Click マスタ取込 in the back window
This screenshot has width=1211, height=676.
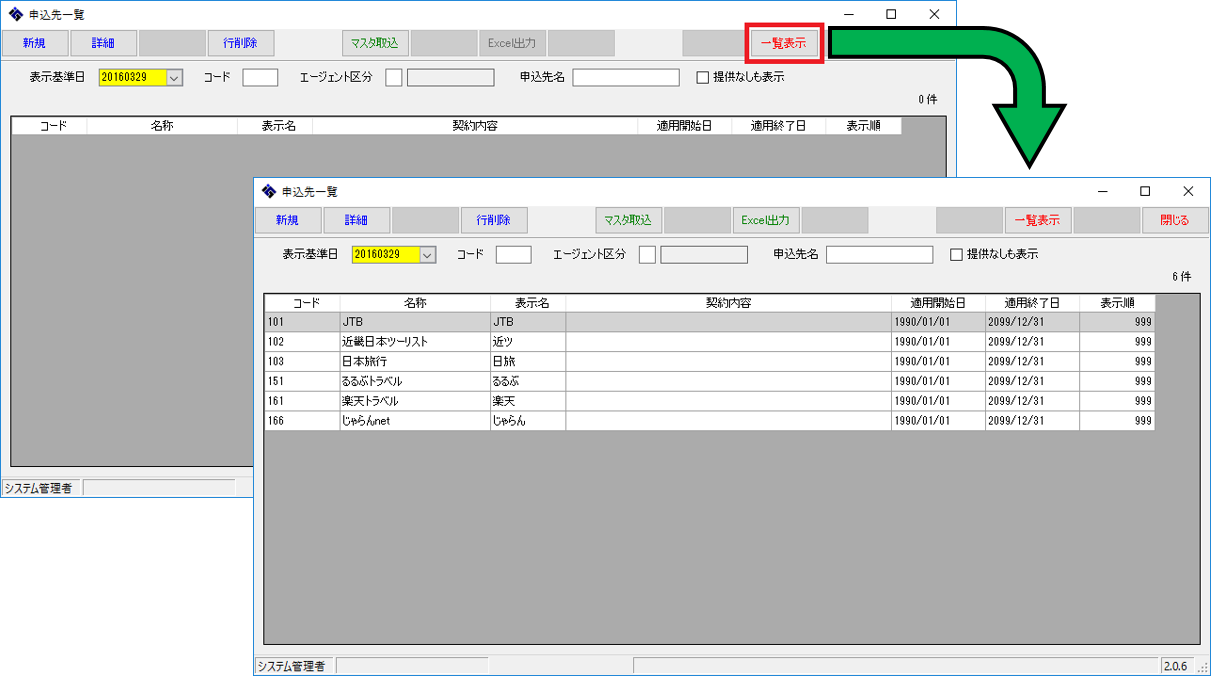[375, 43]
